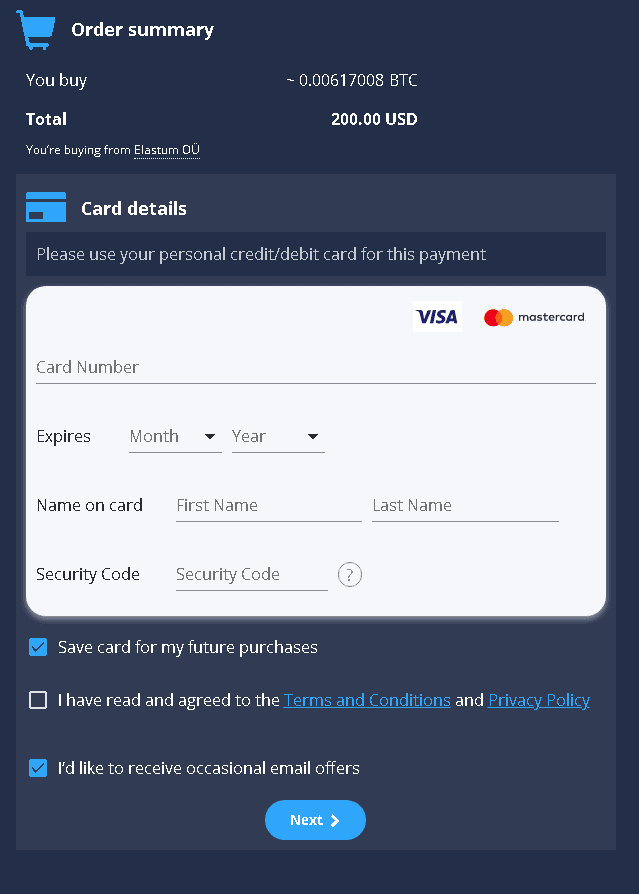The image size is (639, 894).
Task: Click the First Name input
Action: [268, 506]
